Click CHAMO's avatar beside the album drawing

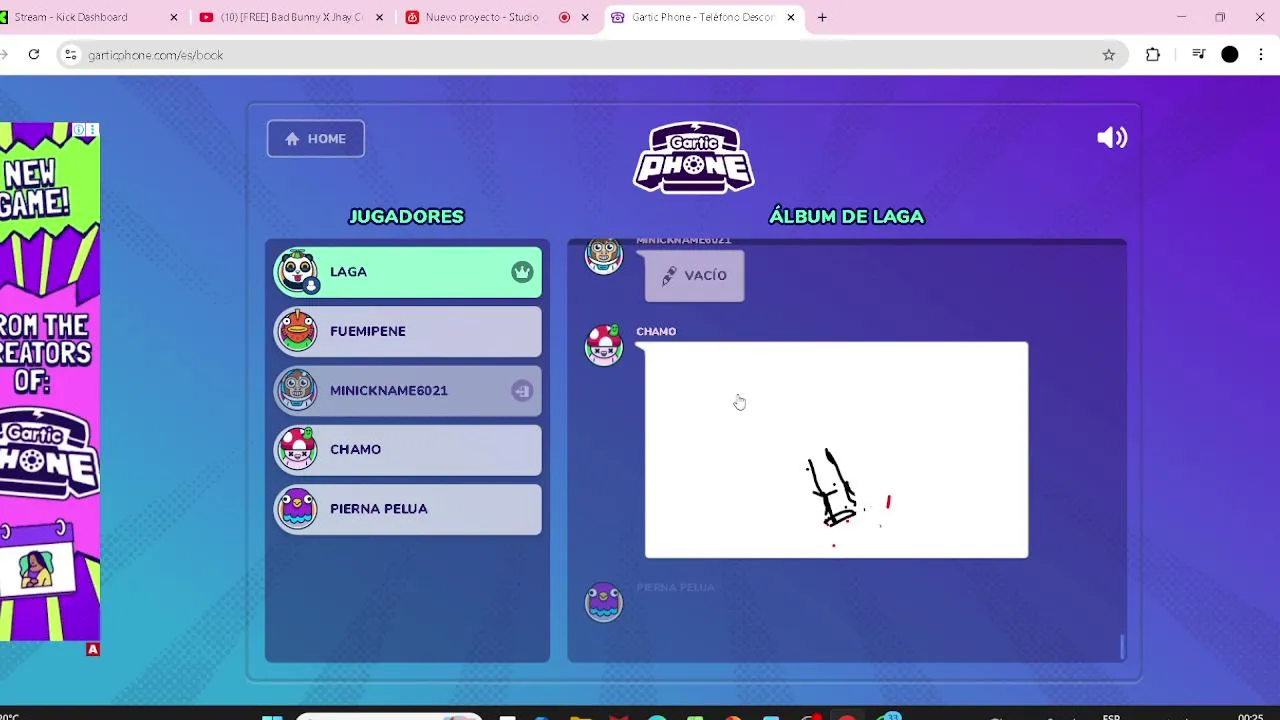tap(603, 345)
